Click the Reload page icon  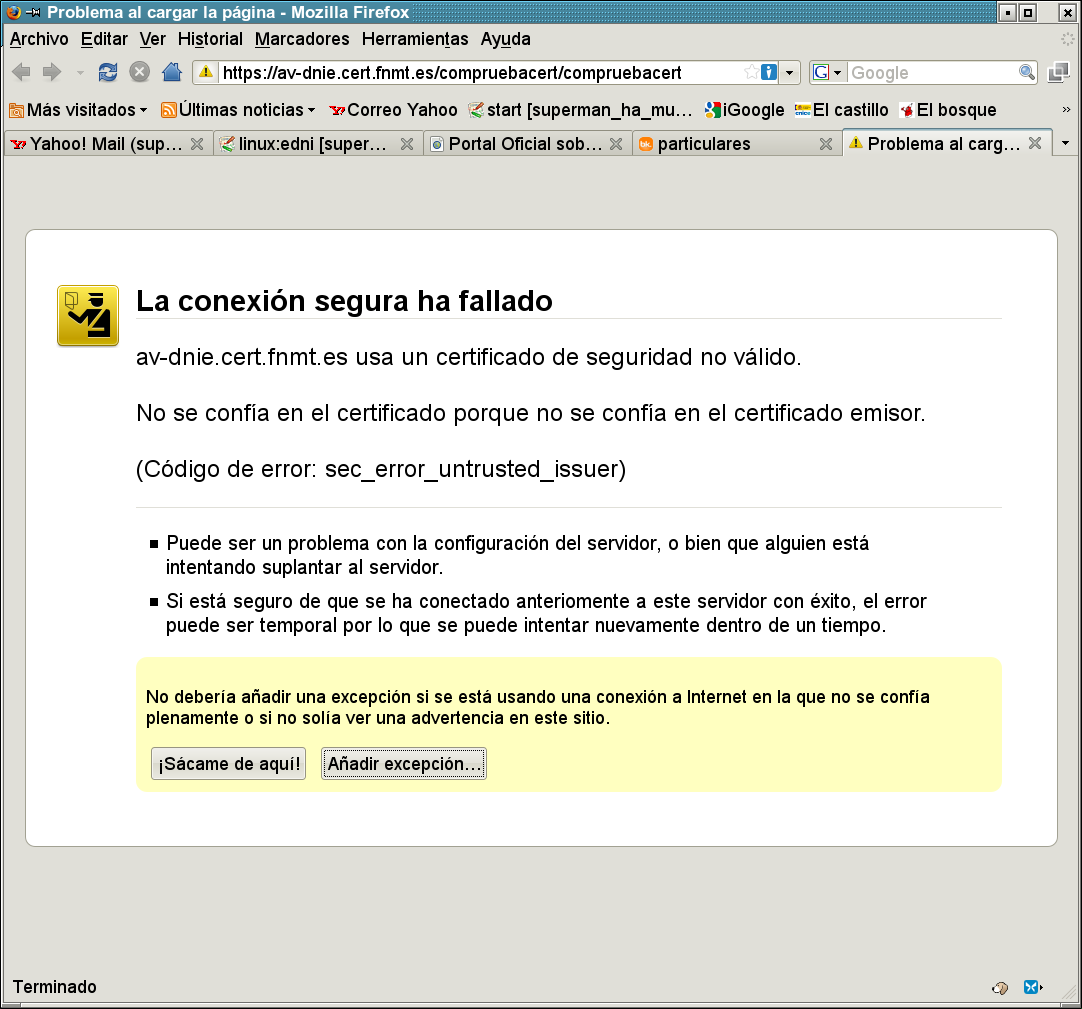108,72
